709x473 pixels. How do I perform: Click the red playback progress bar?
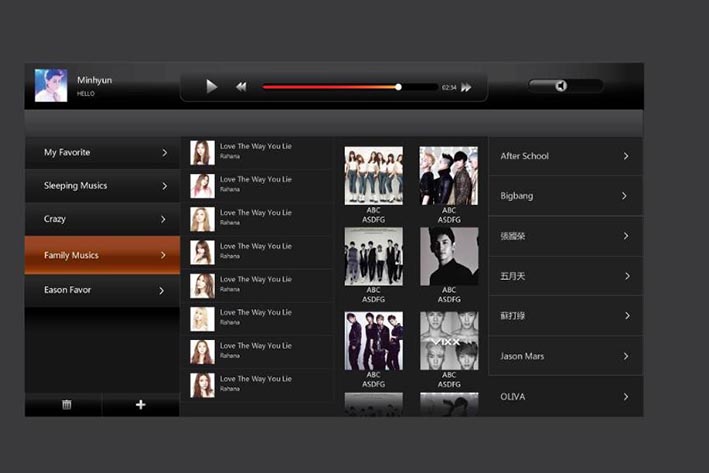tap(330, 87)
